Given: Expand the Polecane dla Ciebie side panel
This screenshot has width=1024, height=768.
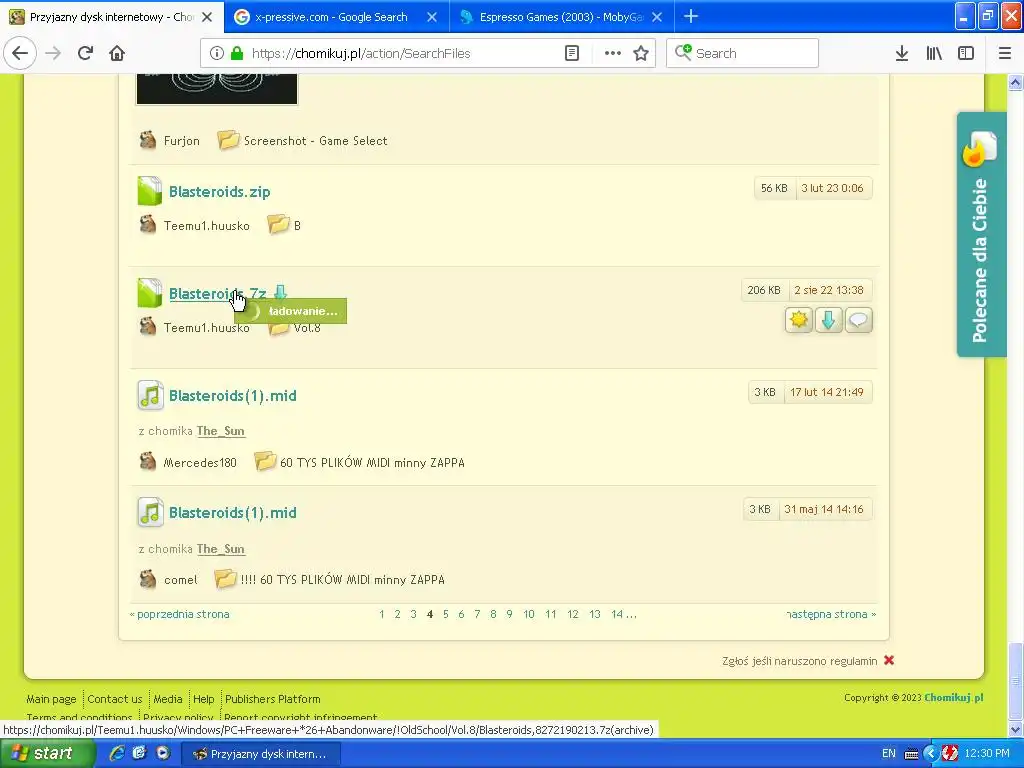Looking at the screenshot, I should [x=982, y=234].
